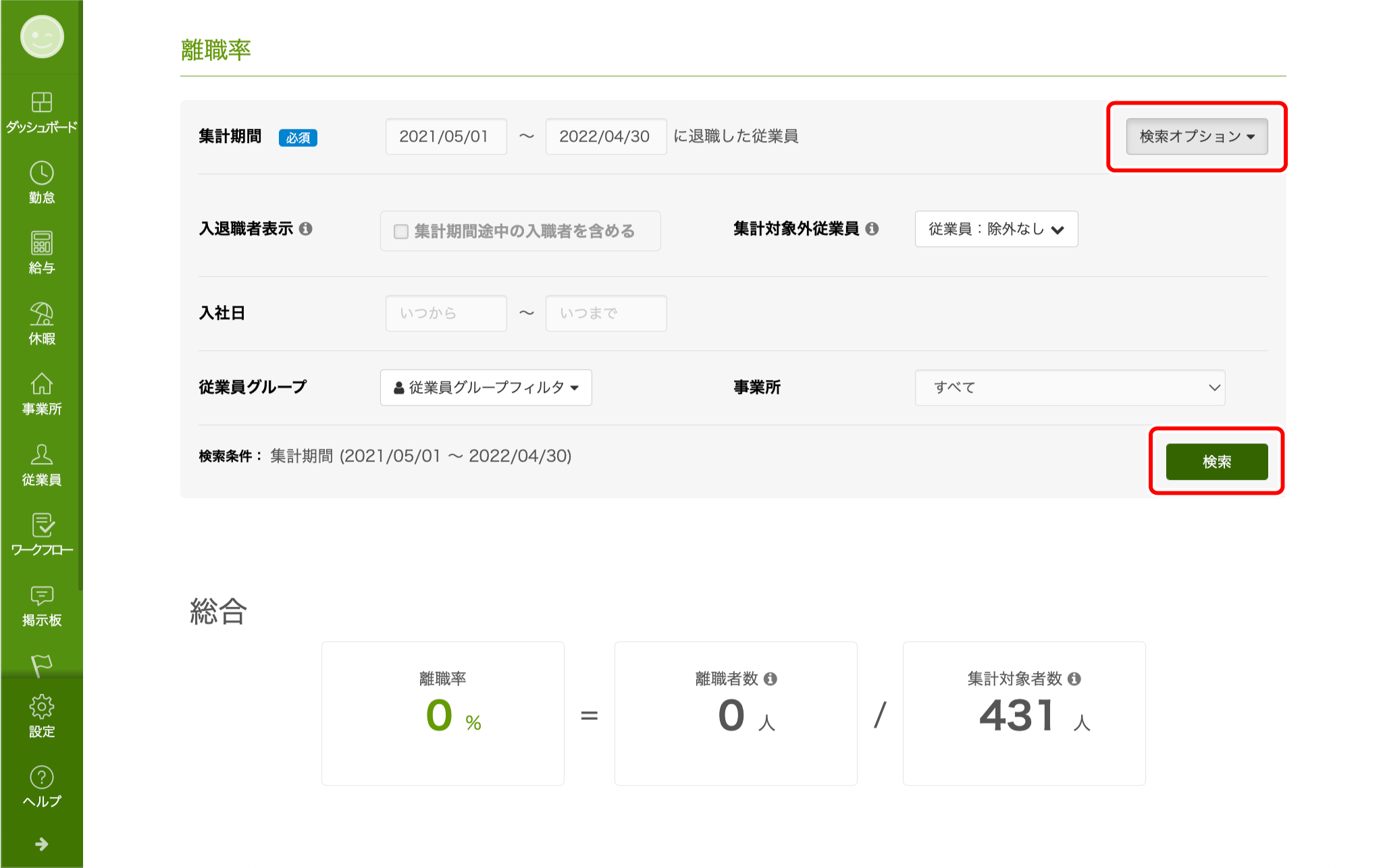Open 勤怠 attendance clock icon
The image size is (1383, 868).
(41, 174)
